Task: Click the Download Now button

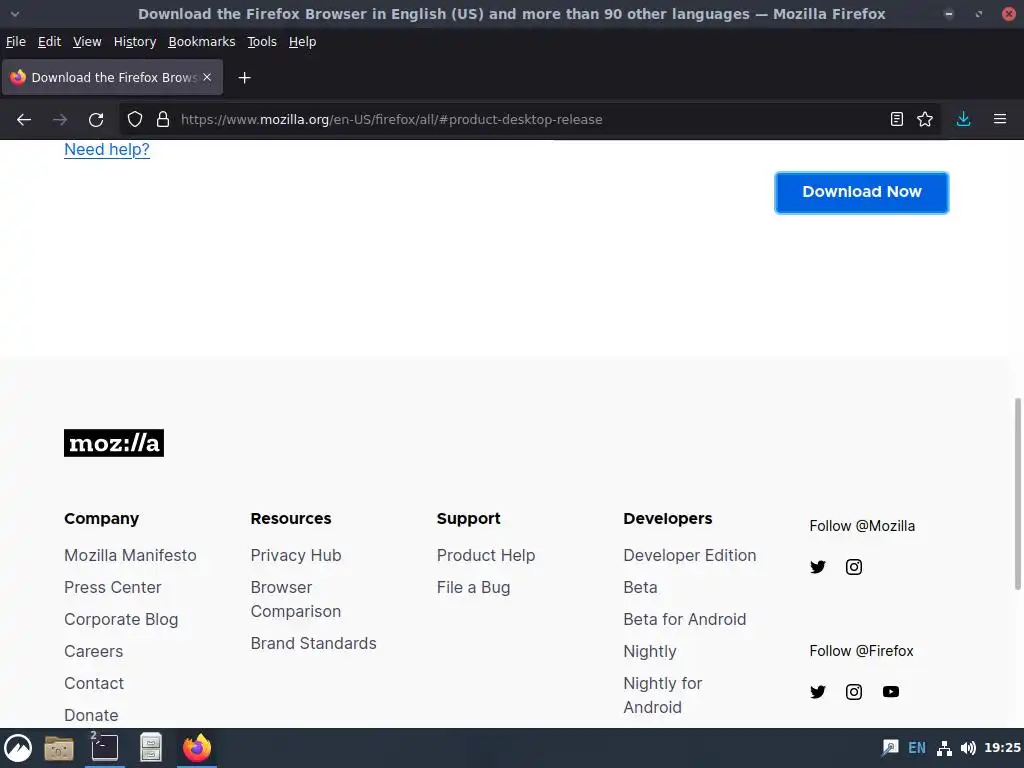Action: pyautogui.click(x=861, y=192)
